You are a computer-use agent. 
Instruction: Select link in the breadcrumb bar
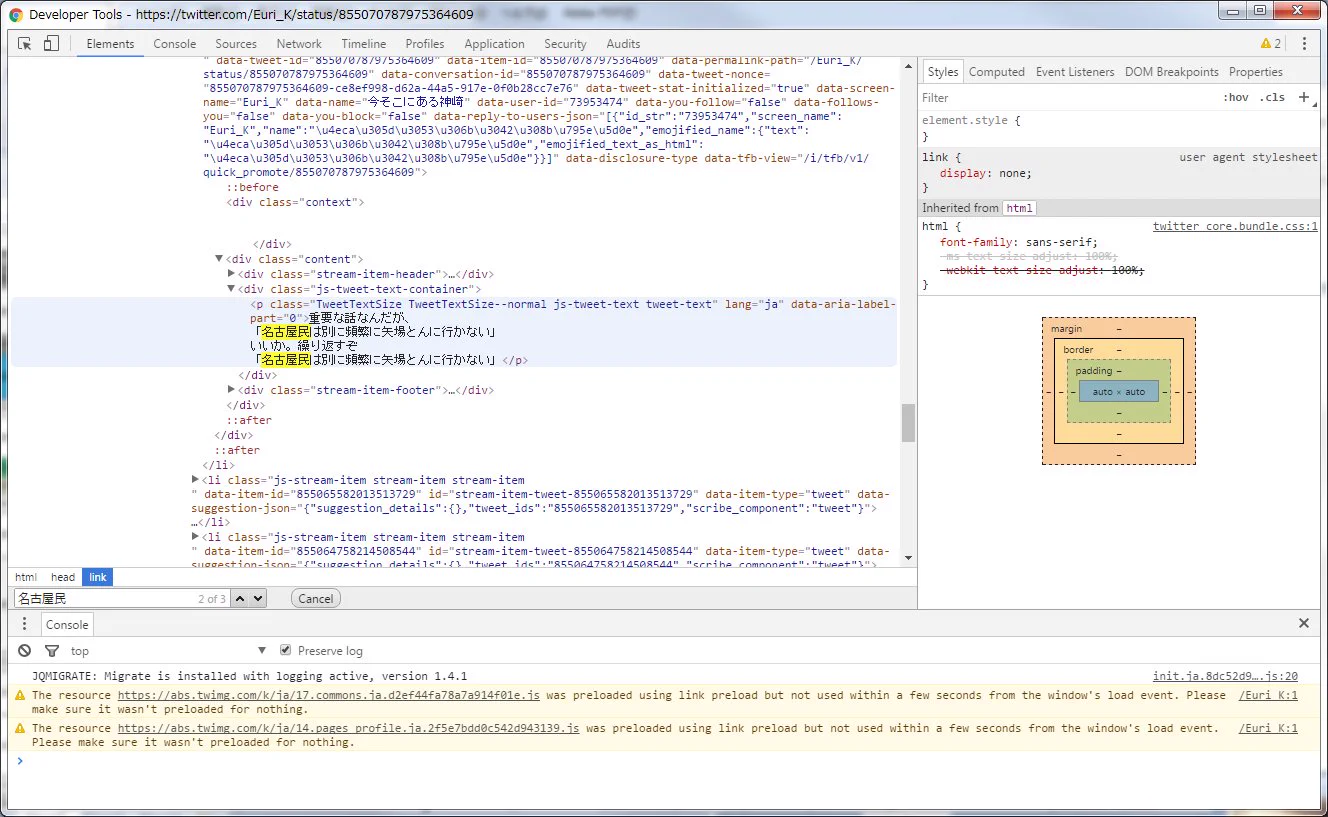pyautogui.click(x=97, y=577)
